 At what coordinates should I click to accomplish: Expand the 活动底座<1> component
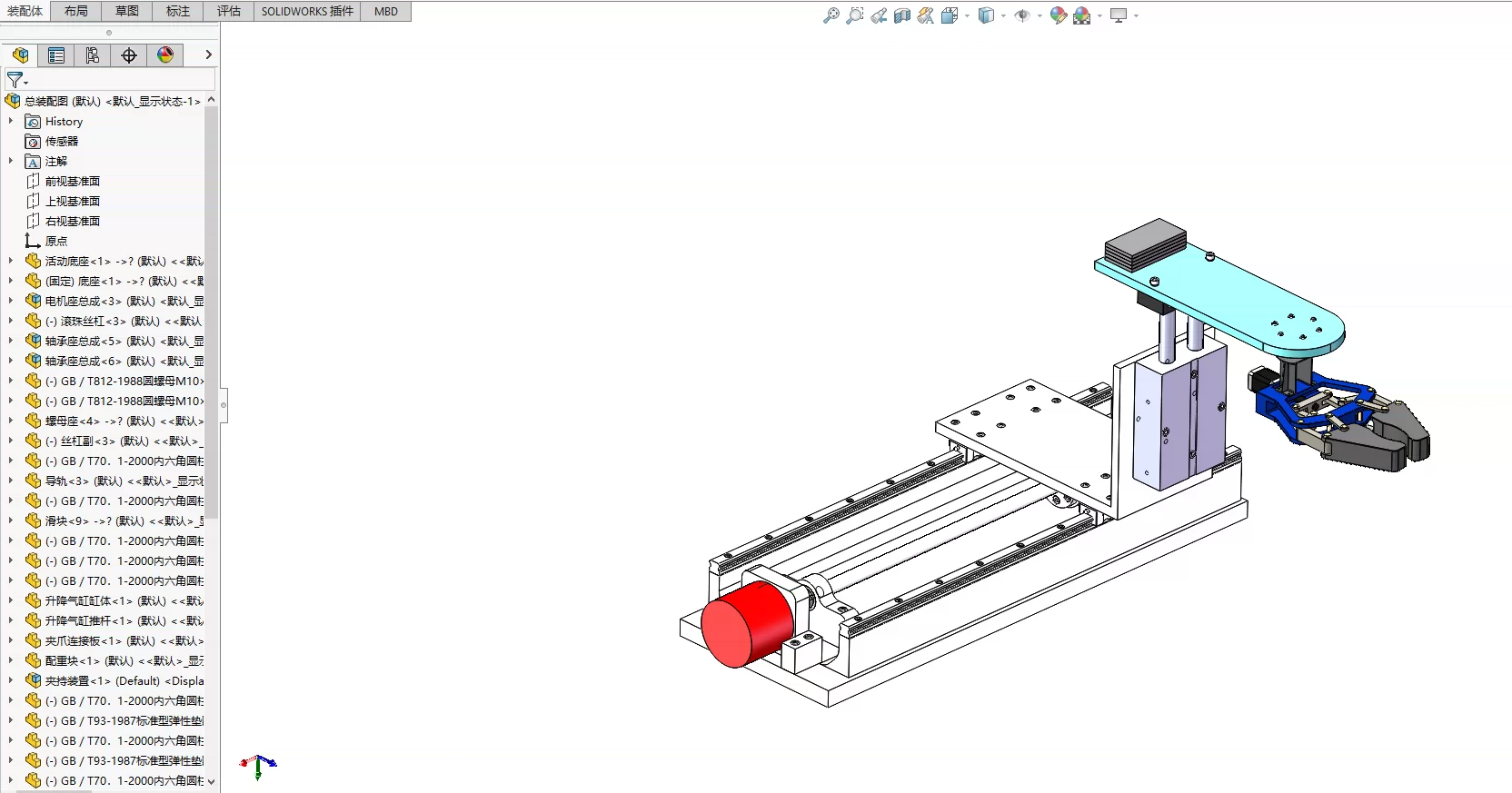[x=11, y=261]
